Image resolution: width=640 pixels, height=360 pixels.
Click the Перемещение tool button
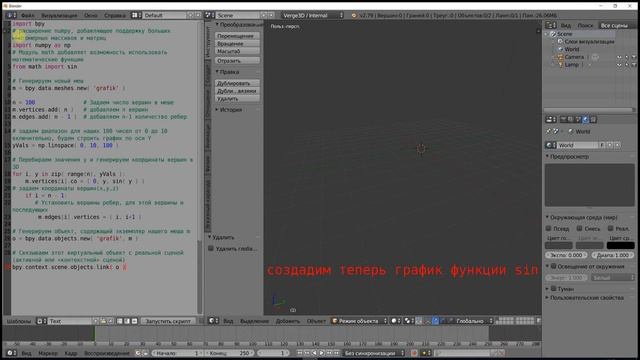pos(237,36)
